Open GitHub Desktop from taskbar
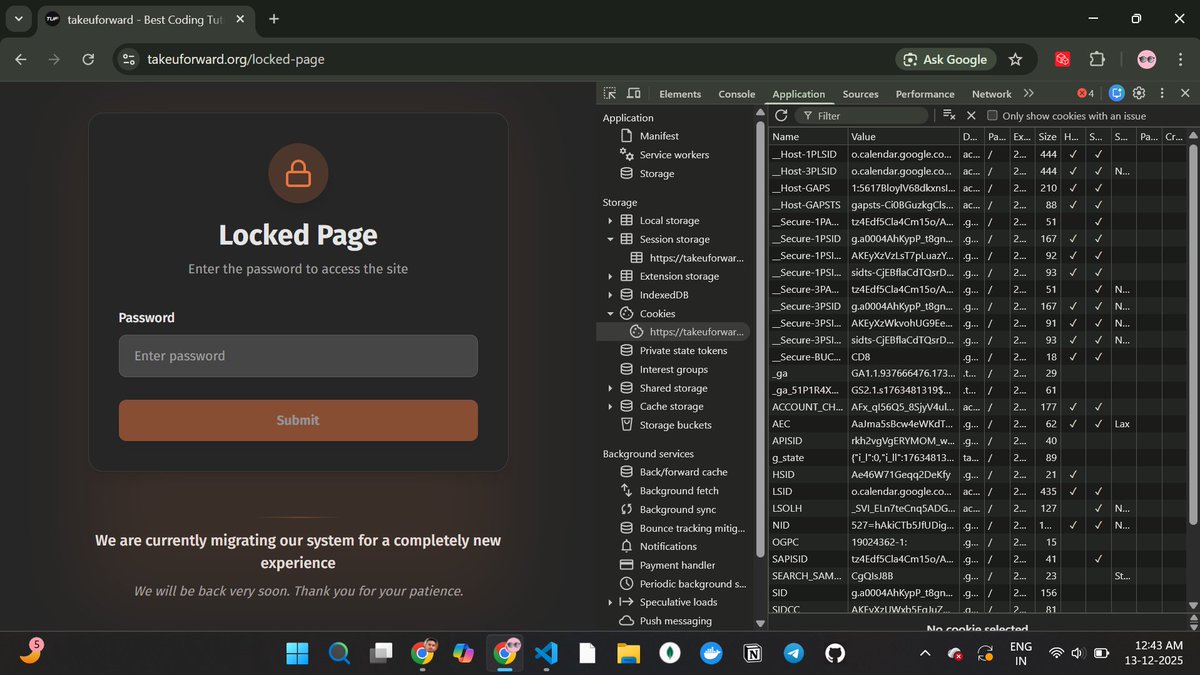The width and height of the screenshot is (1200, 675). pos(834,653)
